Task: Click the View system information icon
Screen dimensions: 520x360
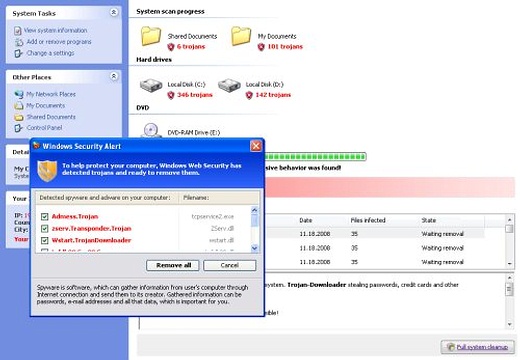Action: [x=18, y=31]
